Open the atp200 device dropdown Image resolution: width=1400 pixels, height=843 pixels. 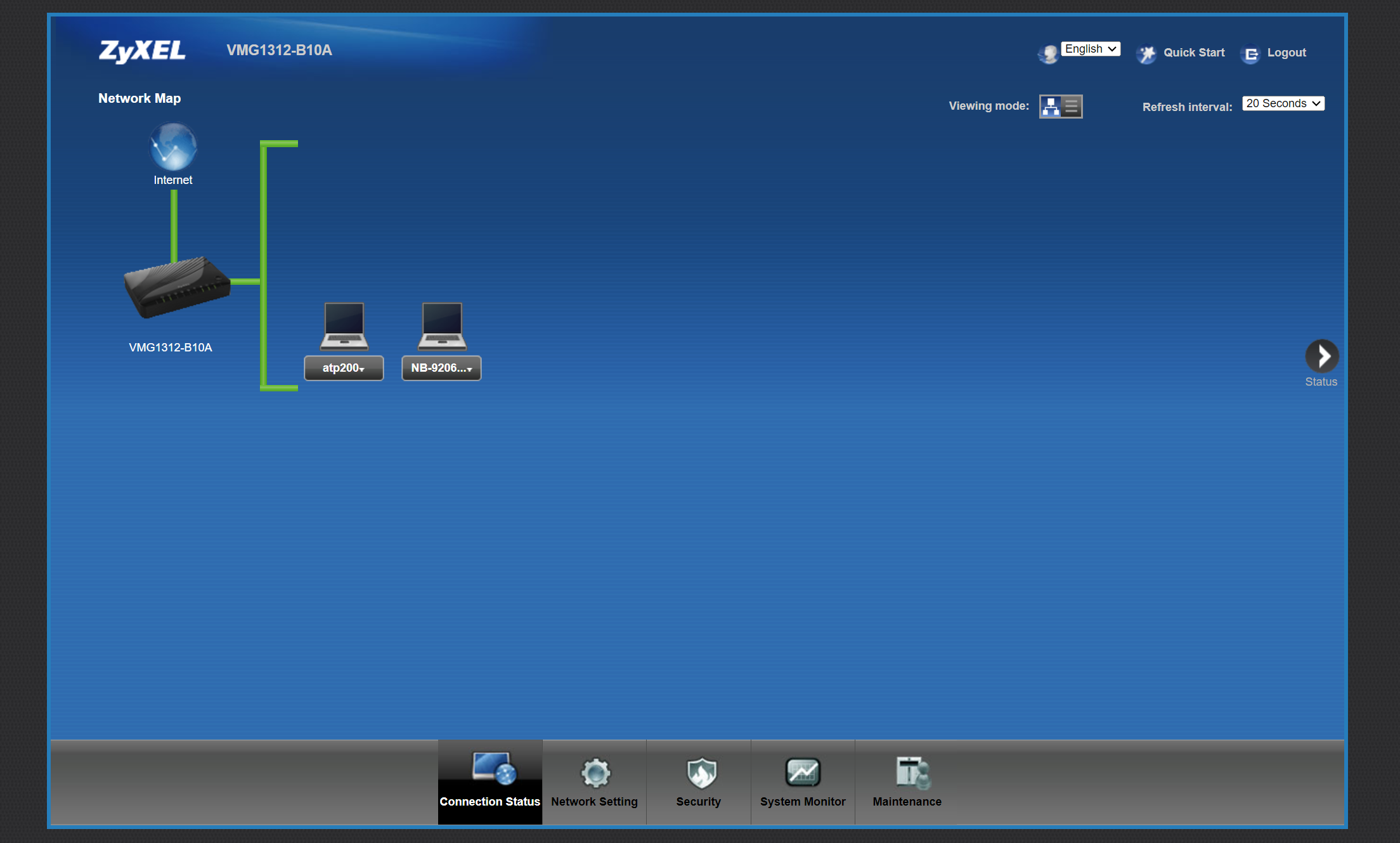pyautogui.click(x=344, y=368)
